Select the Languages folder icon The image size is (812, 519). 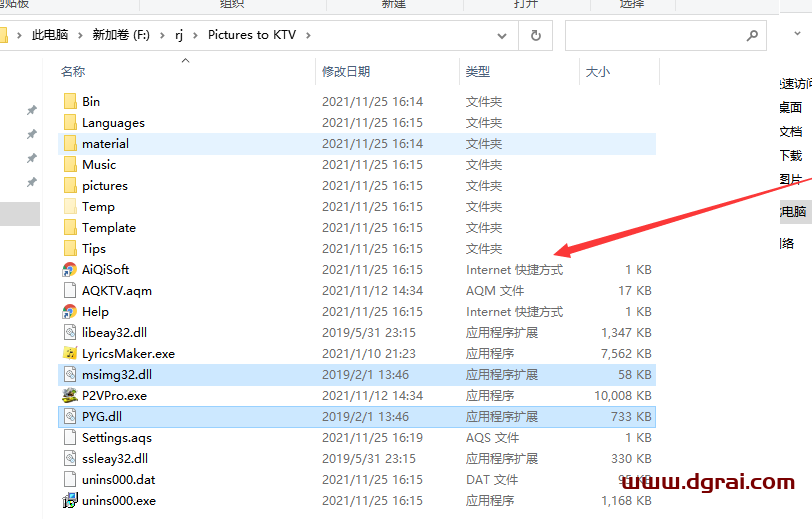70,122
